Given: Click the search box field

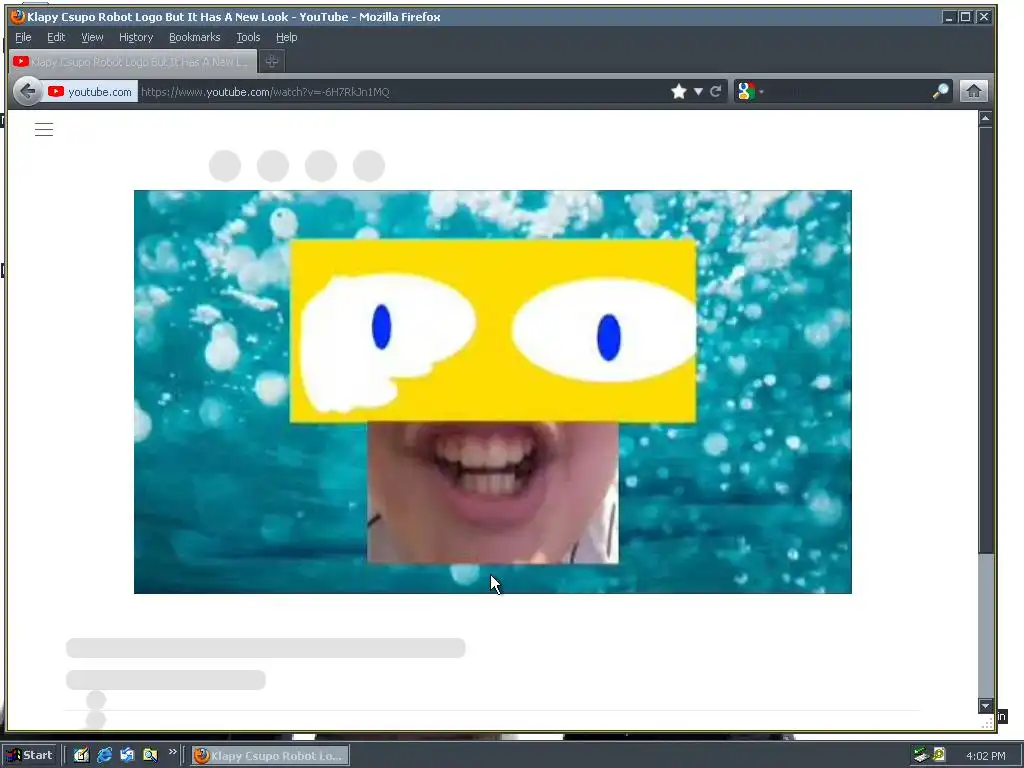Looking at the screenshot, I should pos(848,91).
